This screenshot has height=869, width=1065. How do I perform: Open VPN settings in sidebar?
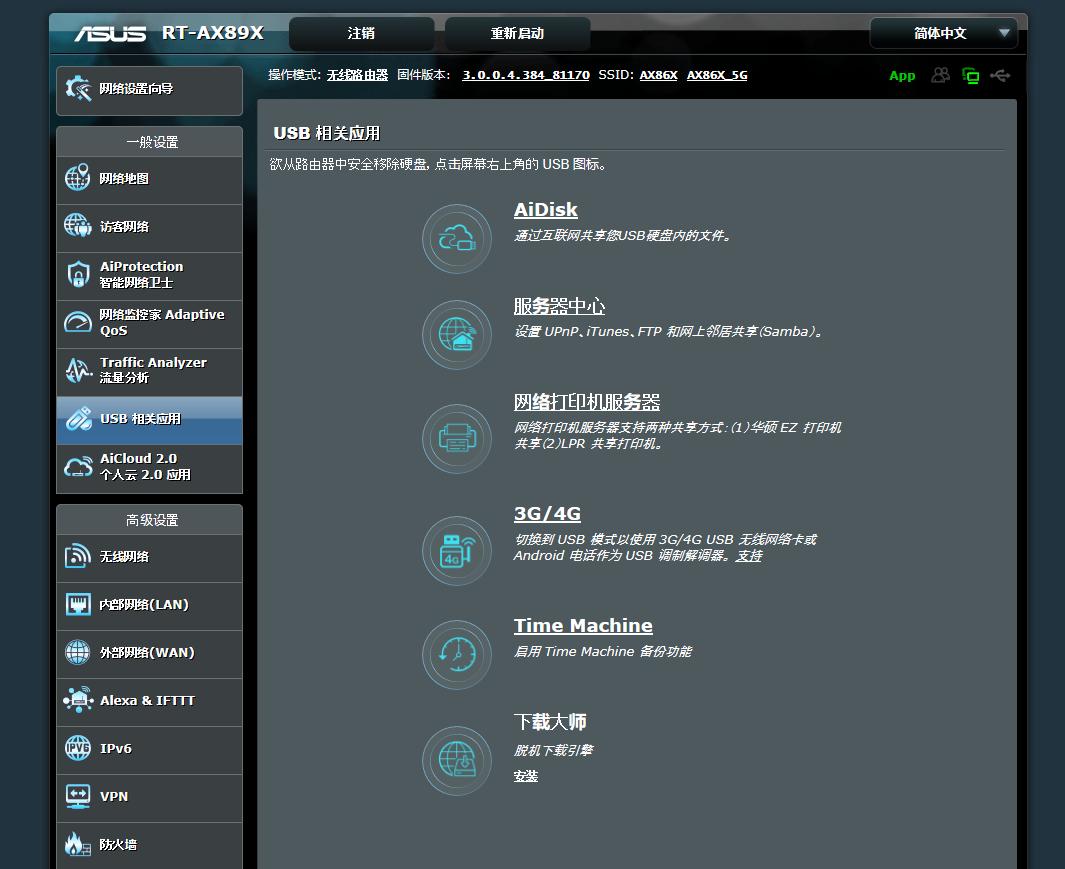click(x=148, y=797)
